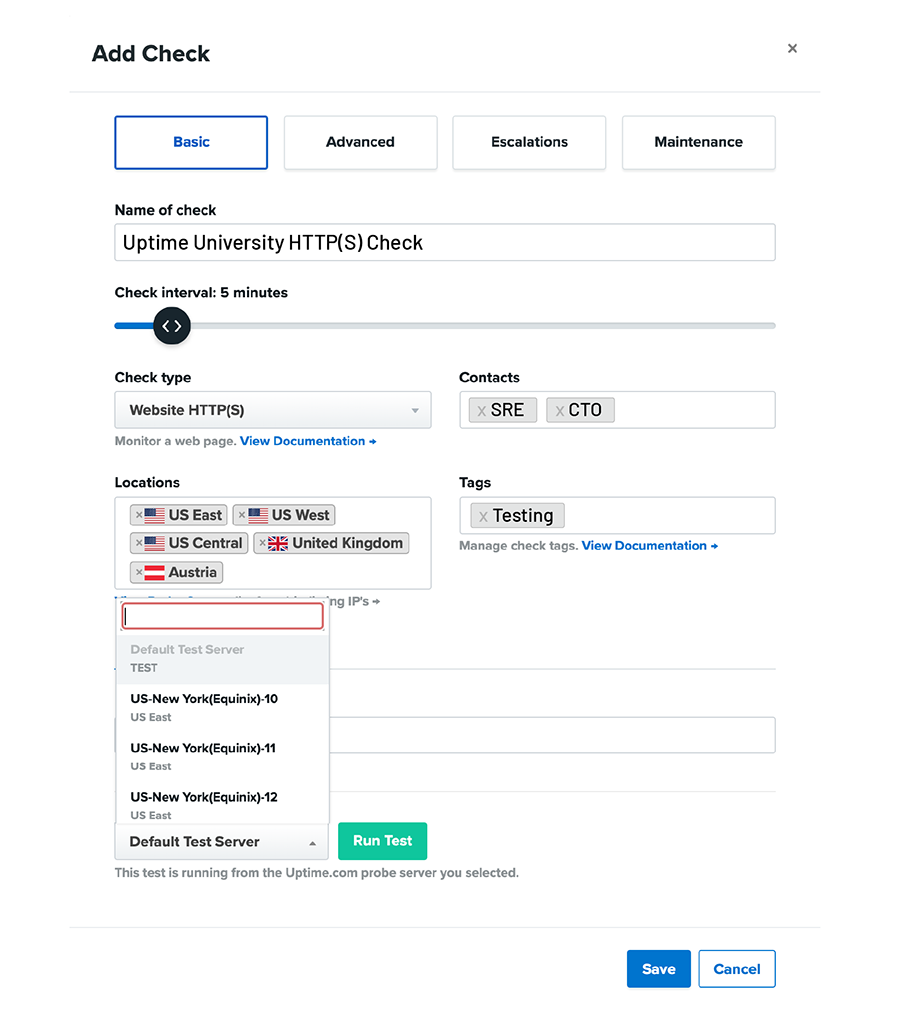Open the Escalations tab

529,142
